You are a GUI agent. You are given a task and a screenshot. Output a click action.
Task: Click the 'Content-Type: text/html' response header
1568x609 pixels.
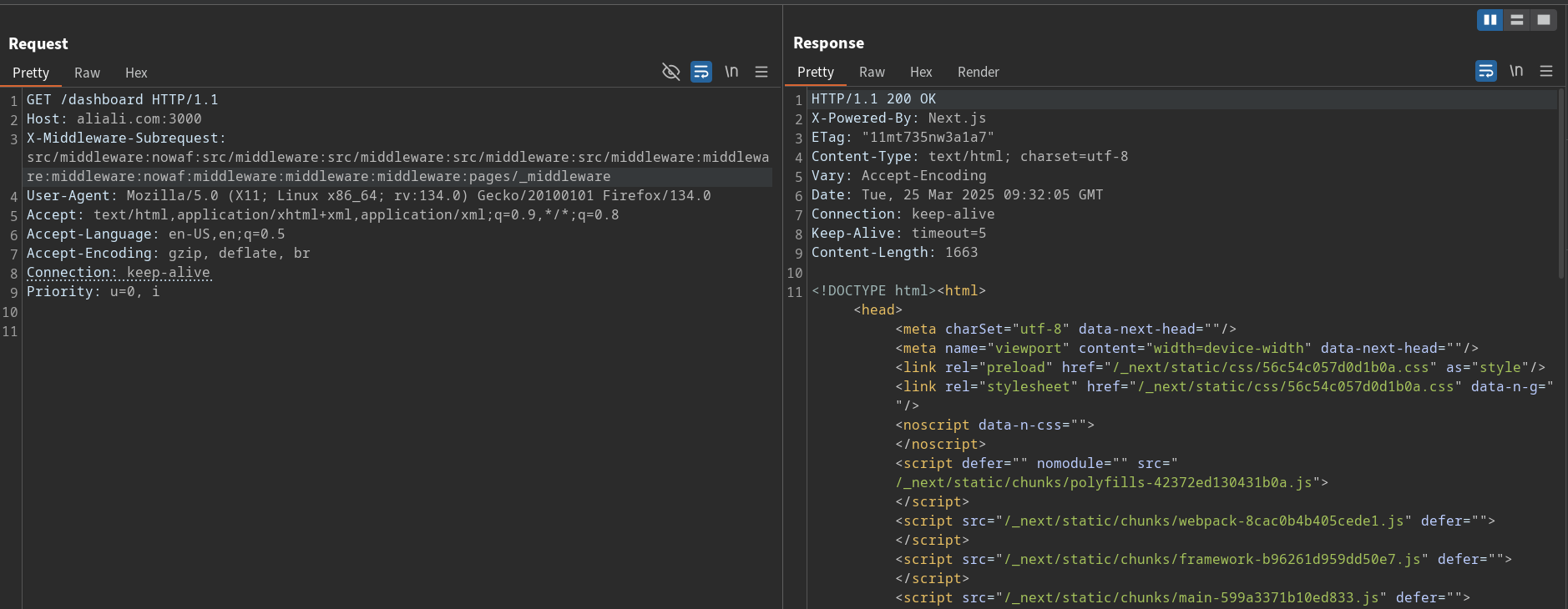coord(970,156)
